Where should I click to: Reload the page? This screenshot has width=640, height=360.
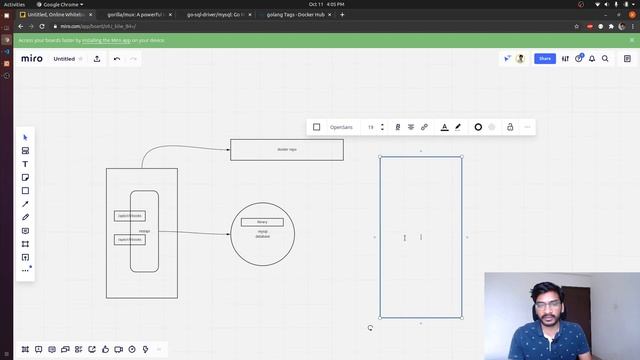point(42,27)
